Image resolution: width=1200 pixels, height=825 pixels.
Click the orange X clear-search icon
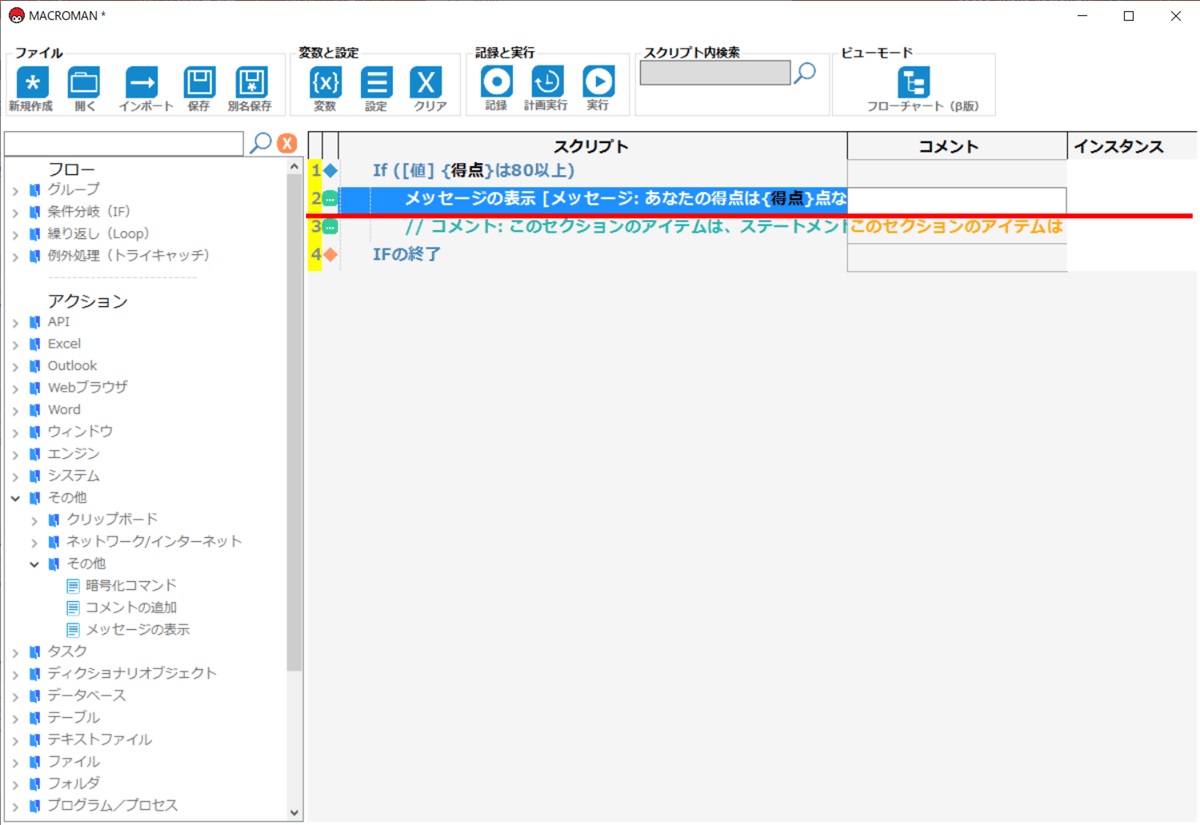tap(288, 144)
